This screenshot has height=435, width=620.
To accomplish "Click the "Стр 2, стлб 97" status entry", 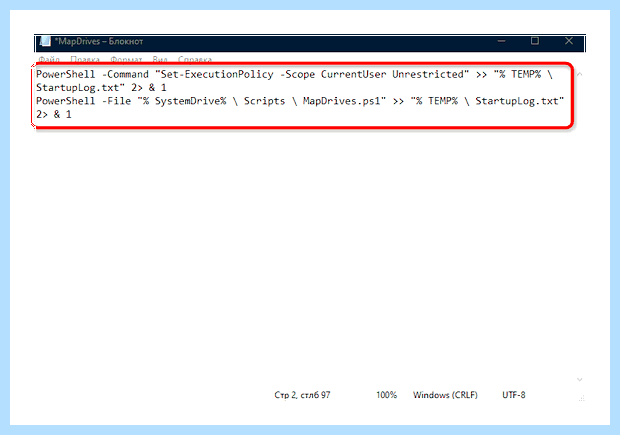I will tap(302, 395).
